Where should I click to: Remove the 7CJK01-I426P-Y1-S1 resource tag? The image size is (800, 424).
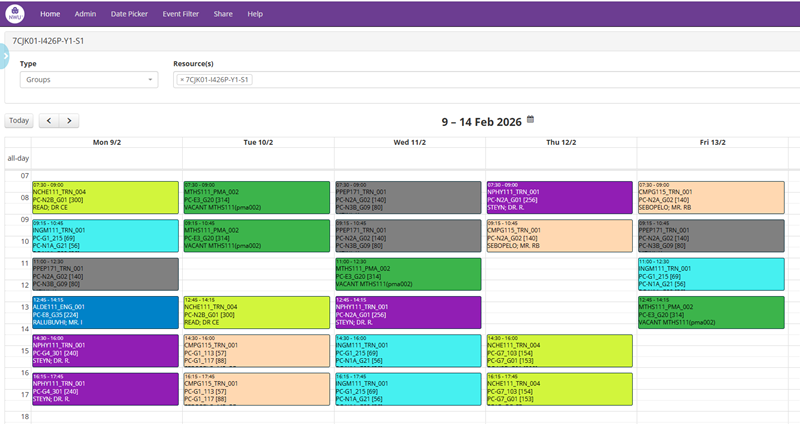click(182, 80)
